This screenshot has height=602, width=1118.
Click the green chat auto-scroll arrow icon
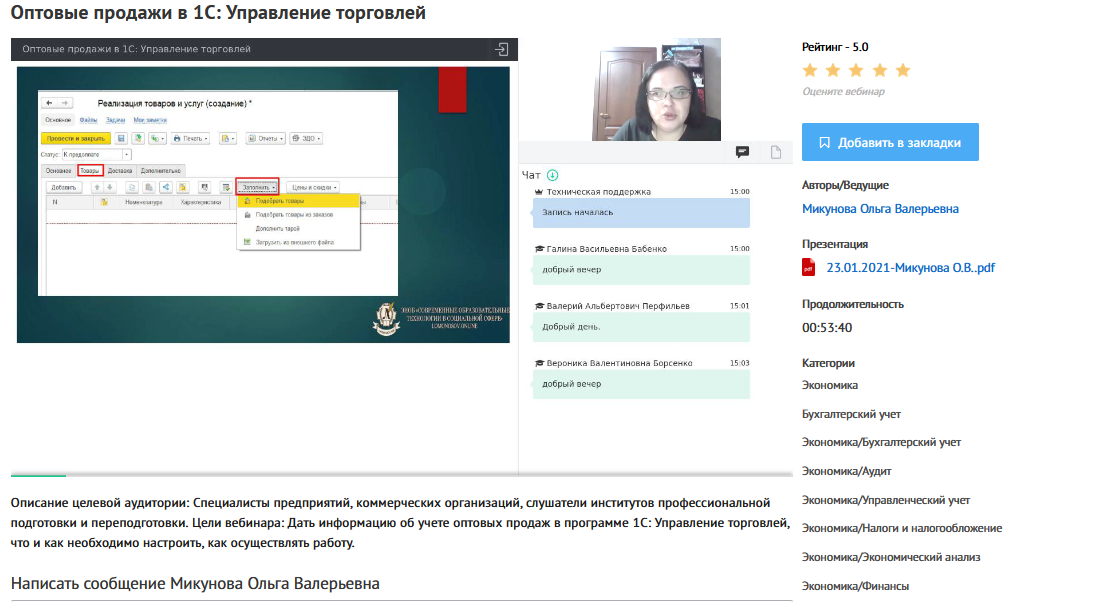pos(553,175)
